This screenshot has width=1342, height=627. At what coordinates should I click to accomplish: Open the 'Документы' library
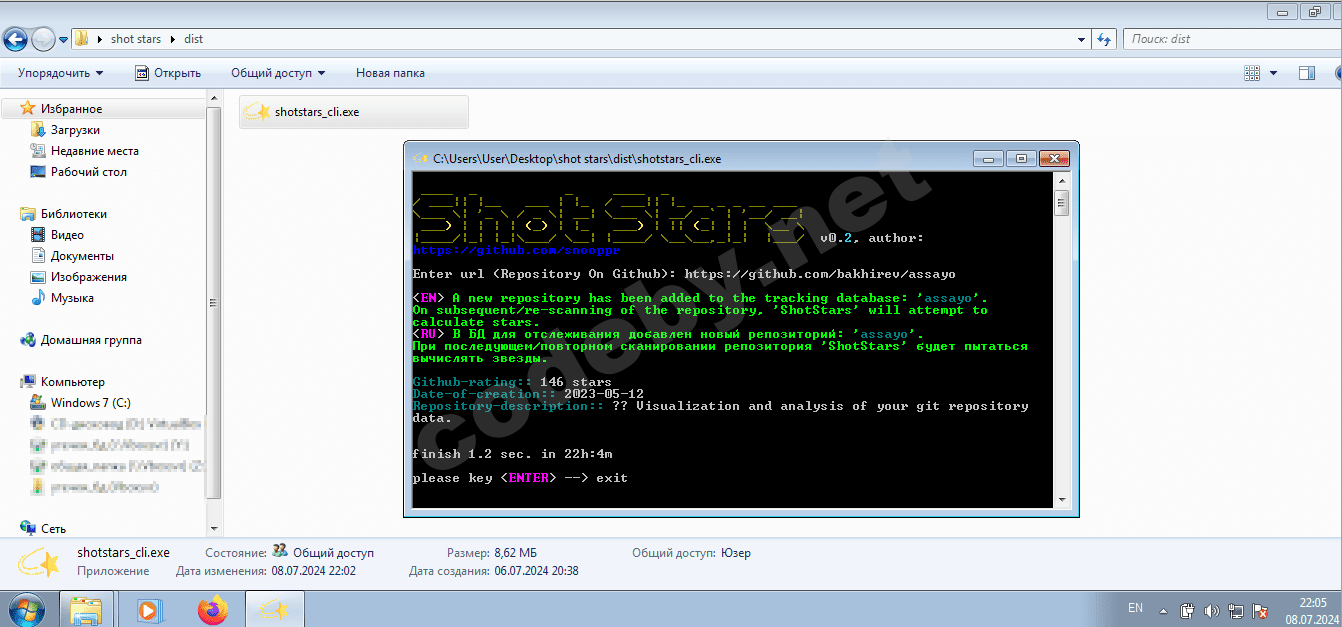[x=82, y=256]
